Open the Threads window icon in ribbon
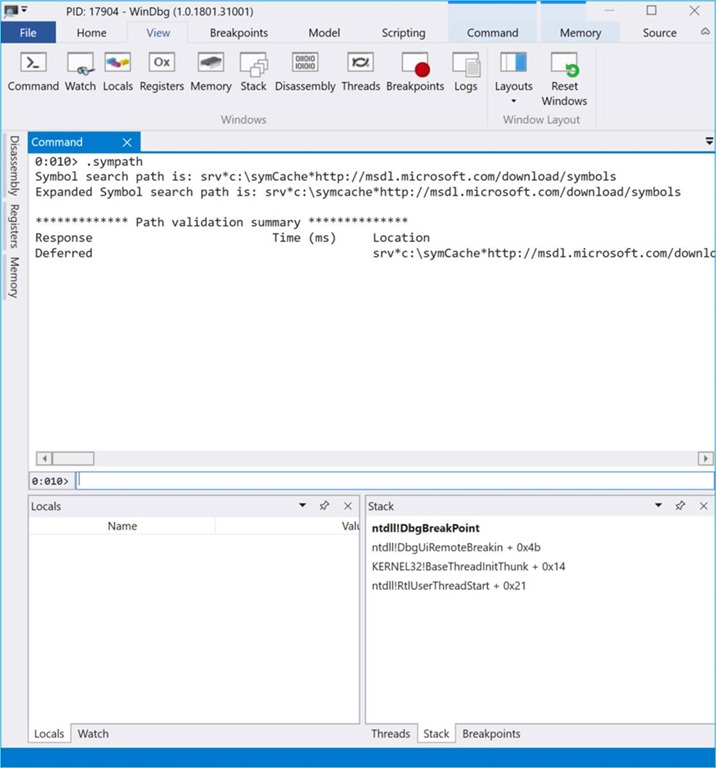The height and width of the screenshot is (768, 716). pyautogui.click(x=360, y=72)
